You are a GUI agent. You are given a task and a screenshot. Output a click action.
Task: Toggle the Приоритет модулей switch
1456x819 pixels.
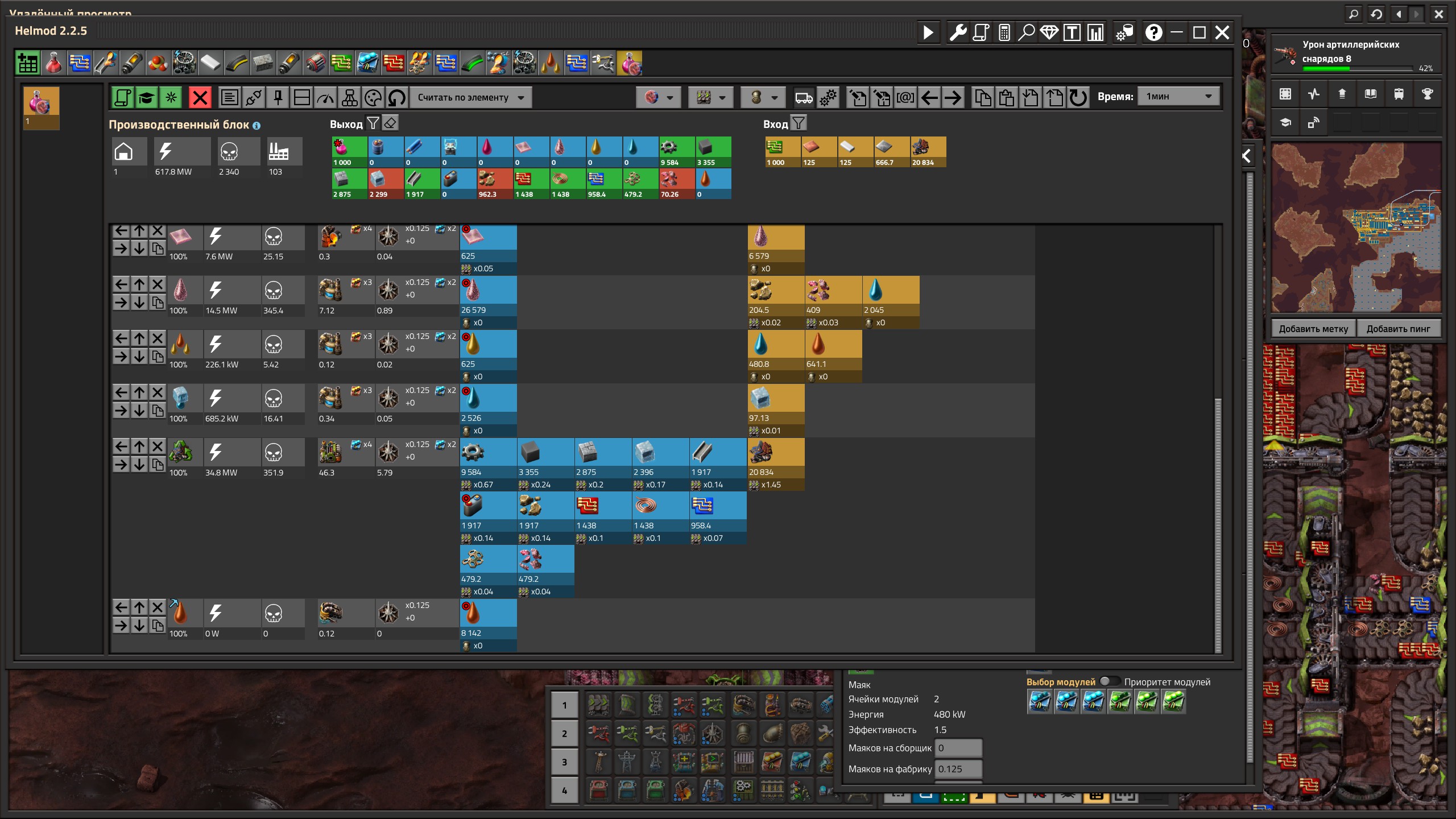[x=1109, y=681]
